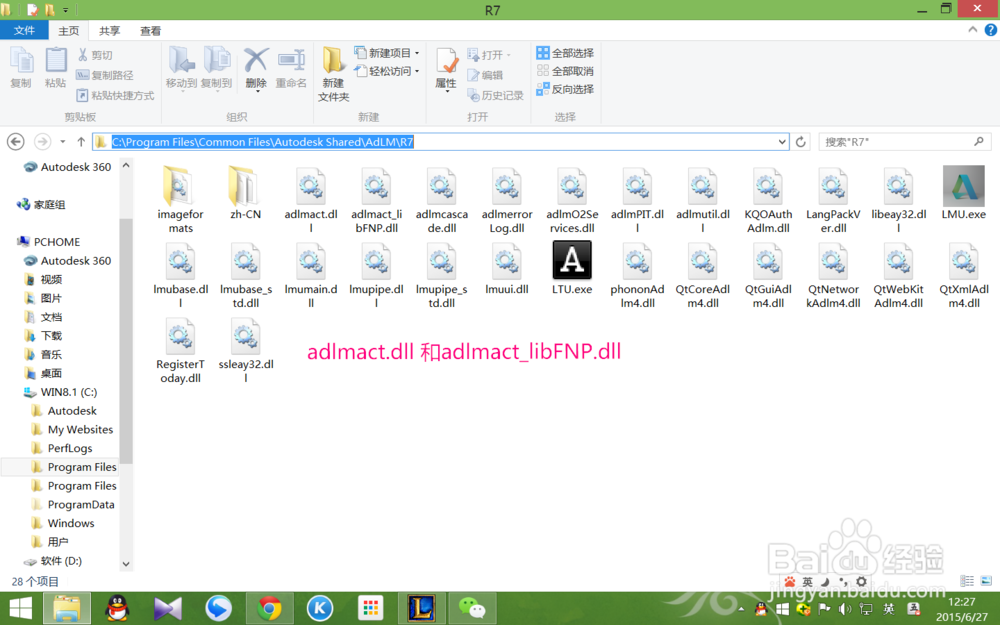
Task: Open the File (文件) tab
Action: coord(24,30)
